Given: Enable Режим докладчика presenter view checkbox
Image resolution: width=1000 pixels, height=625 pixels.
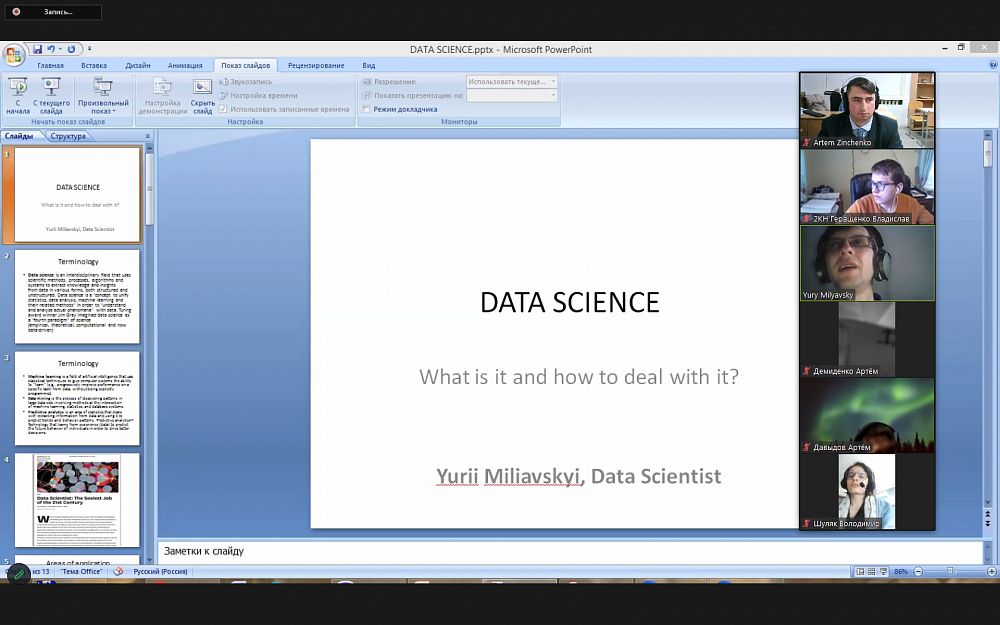Looking at the screenshot, I should 366,109.
